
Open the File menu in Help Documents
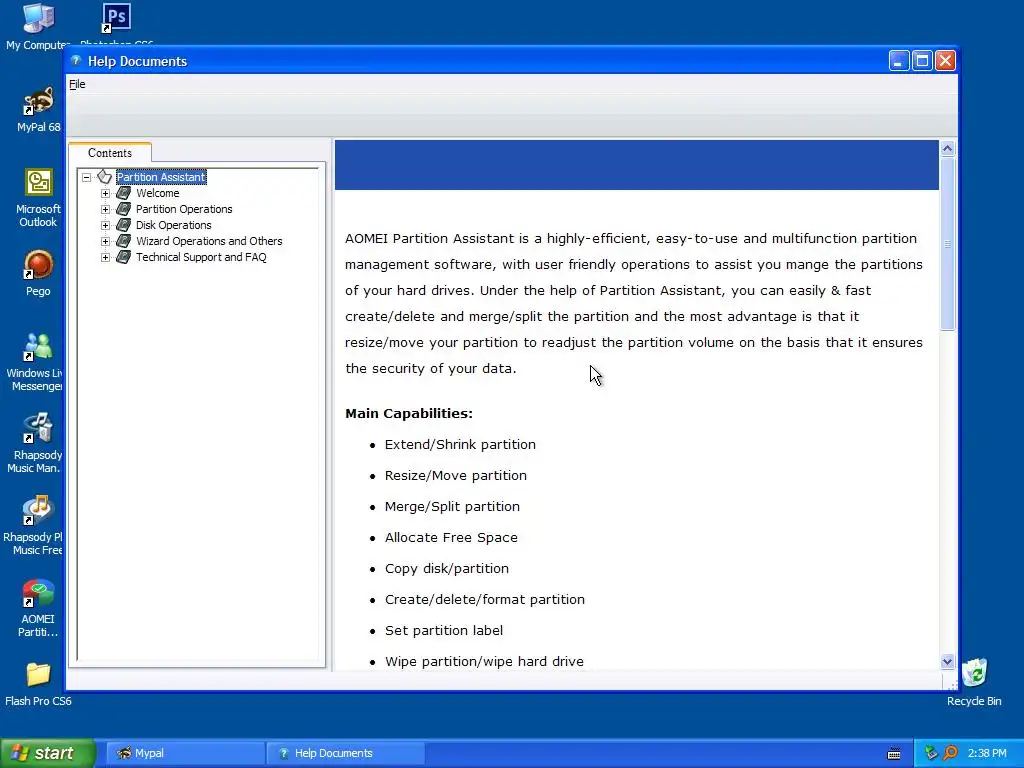(77, 84)
